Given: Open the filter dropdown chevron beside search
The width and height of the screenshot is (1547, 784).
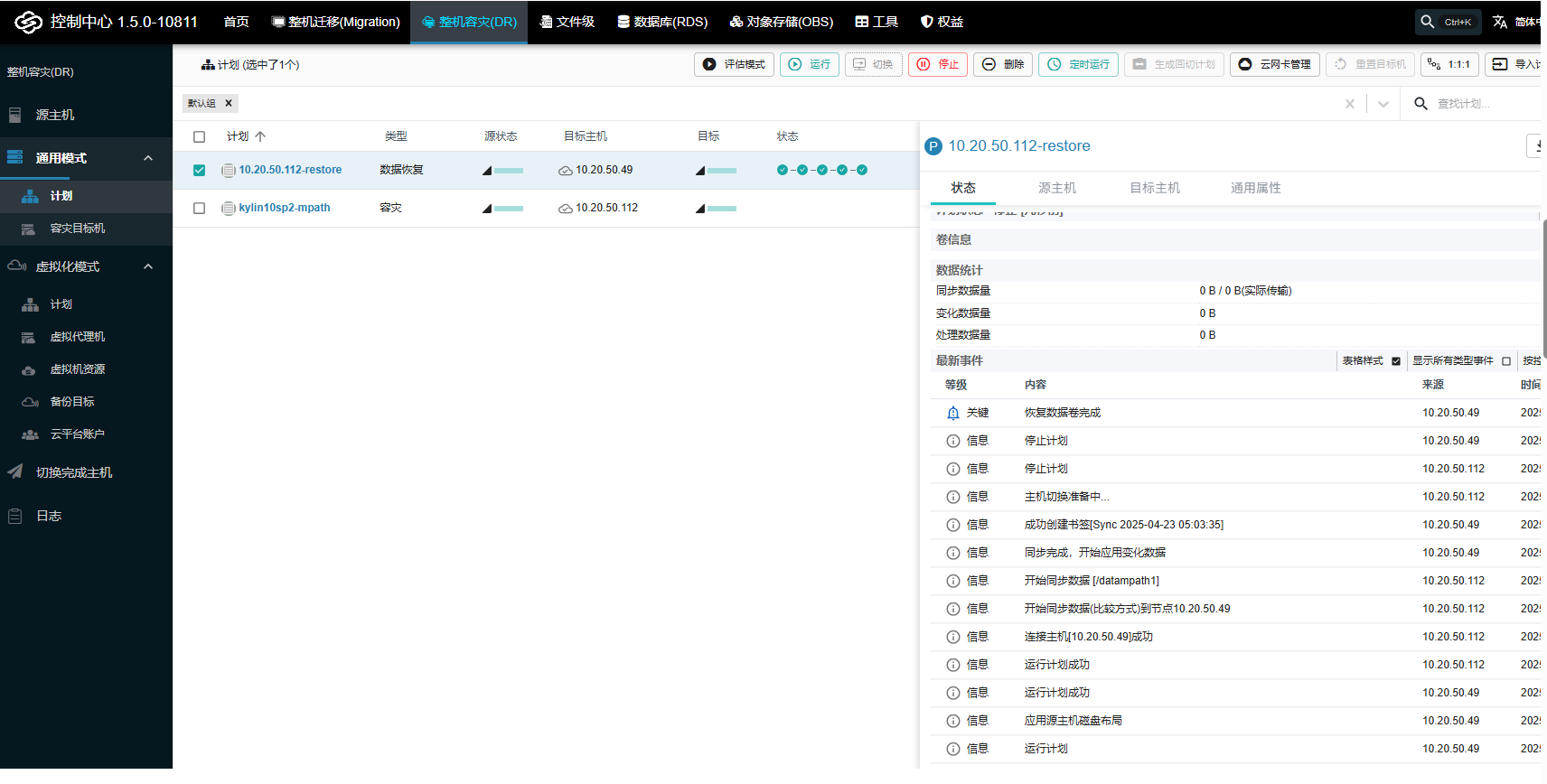Looking at the screenshot, I should click(x=1383, y=104).
